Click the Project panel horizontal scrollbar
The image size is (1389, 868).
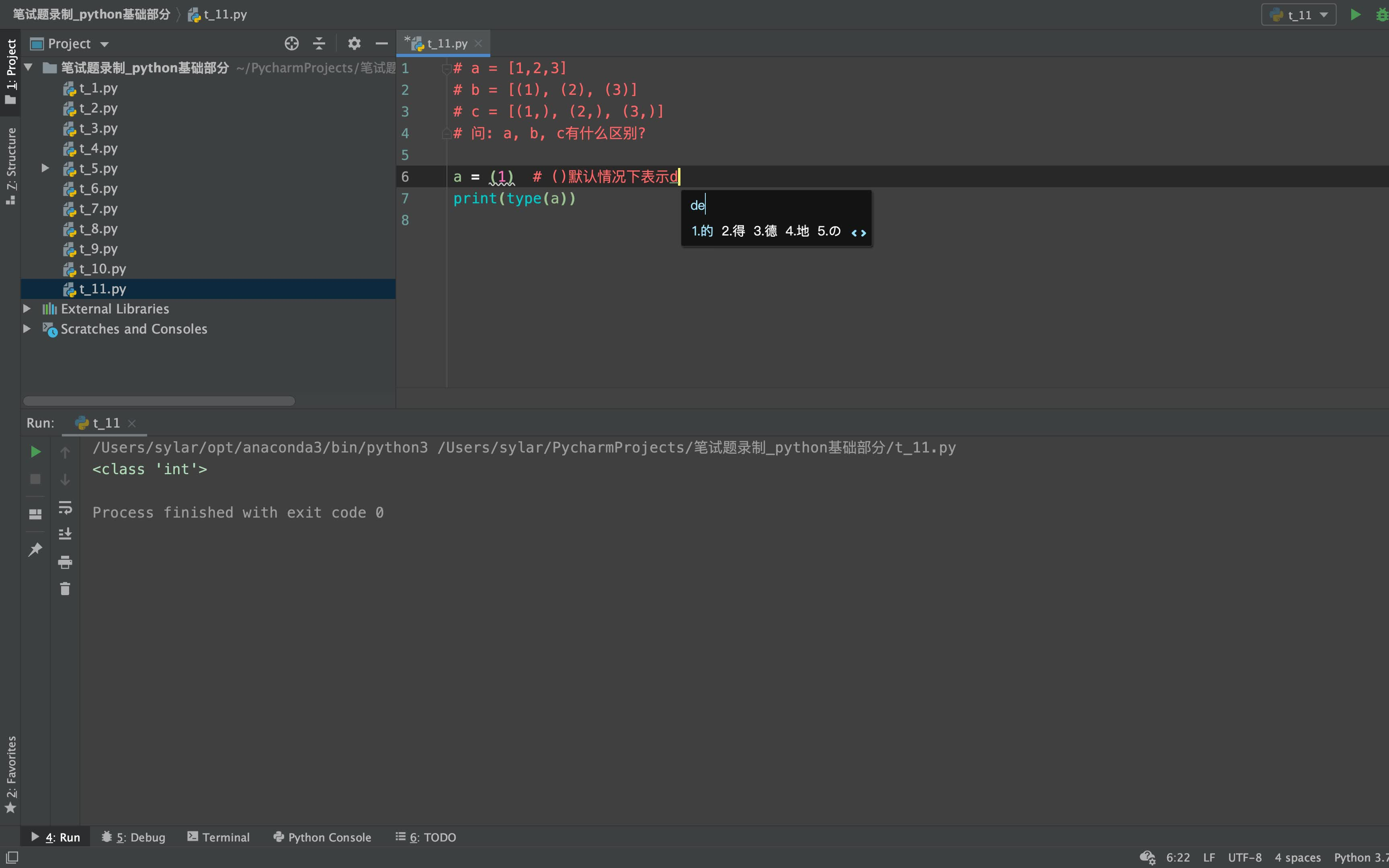[159, 401]
